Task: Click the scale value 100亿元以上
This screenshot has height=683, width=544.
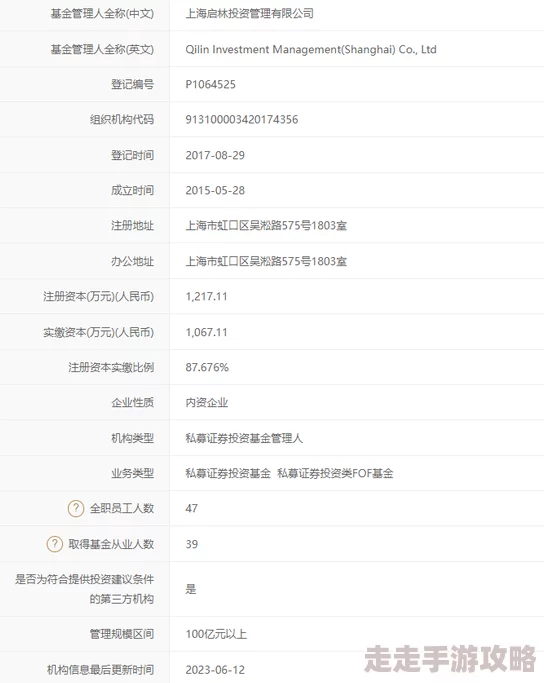Action: pyautogui.click(x=216, y=634)
